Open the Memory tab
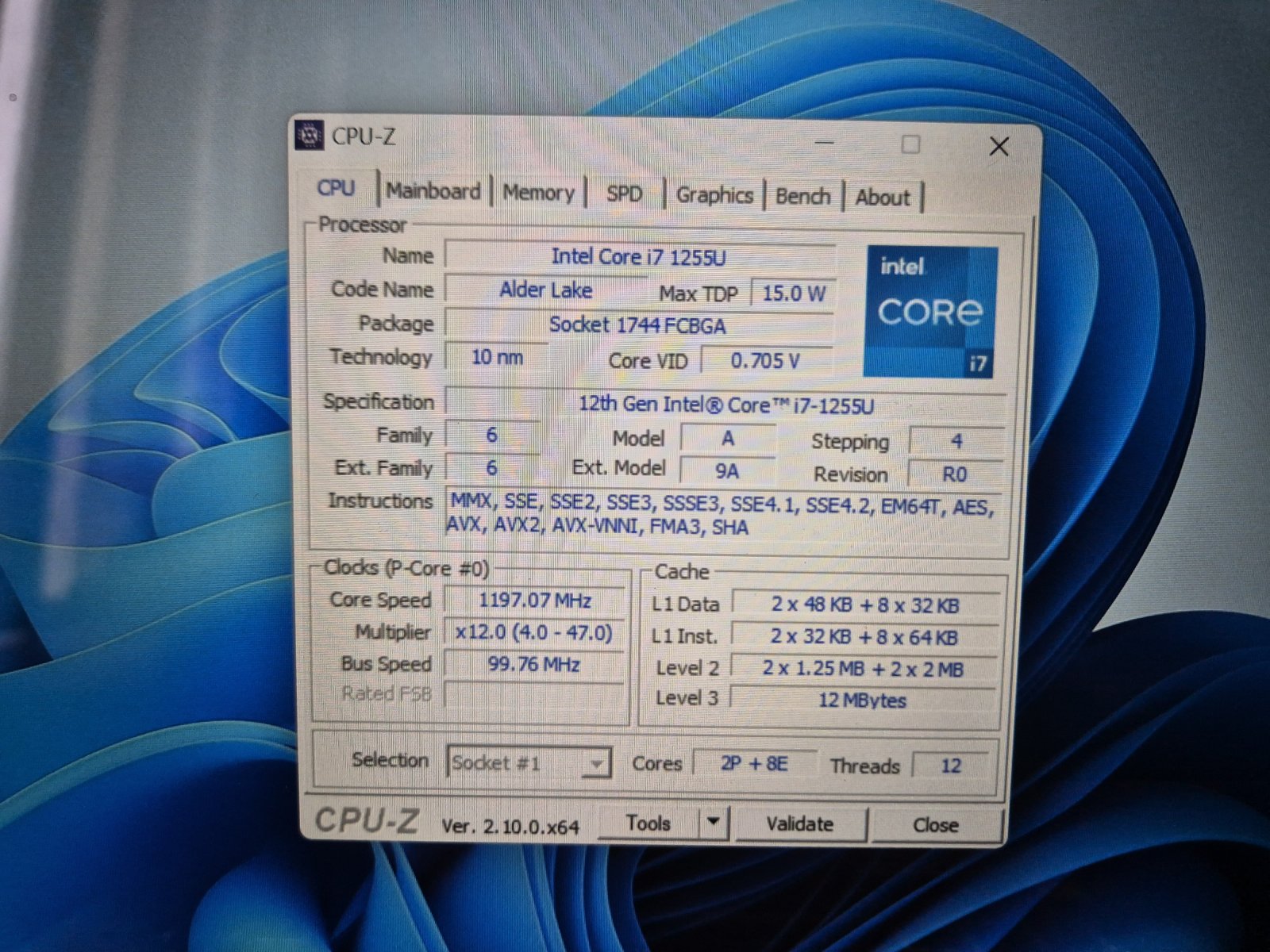 [x=538, y=193]
